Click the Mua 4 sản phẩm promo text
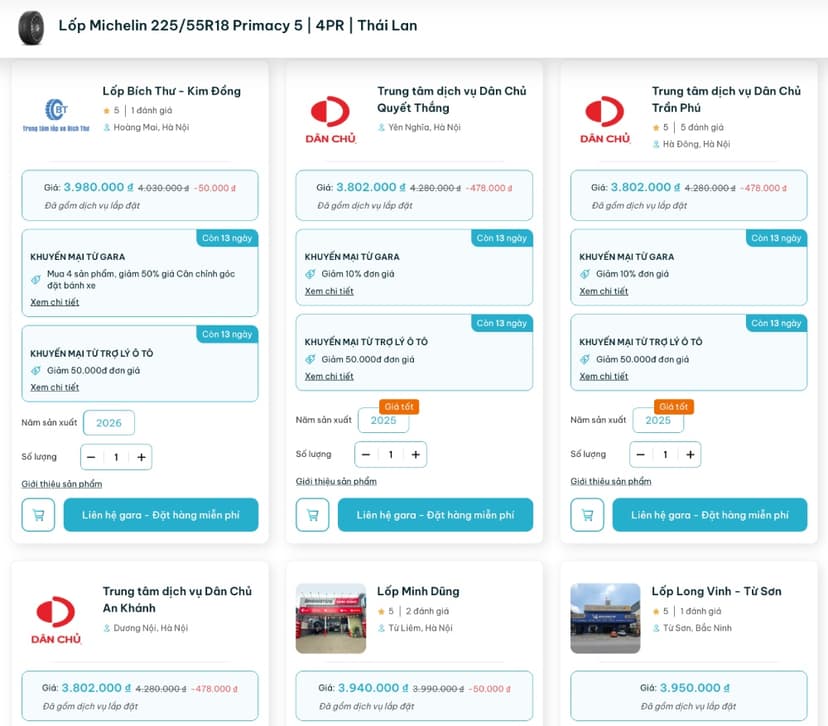This screenshot has height=726, width=828. (x=141, y=279)
